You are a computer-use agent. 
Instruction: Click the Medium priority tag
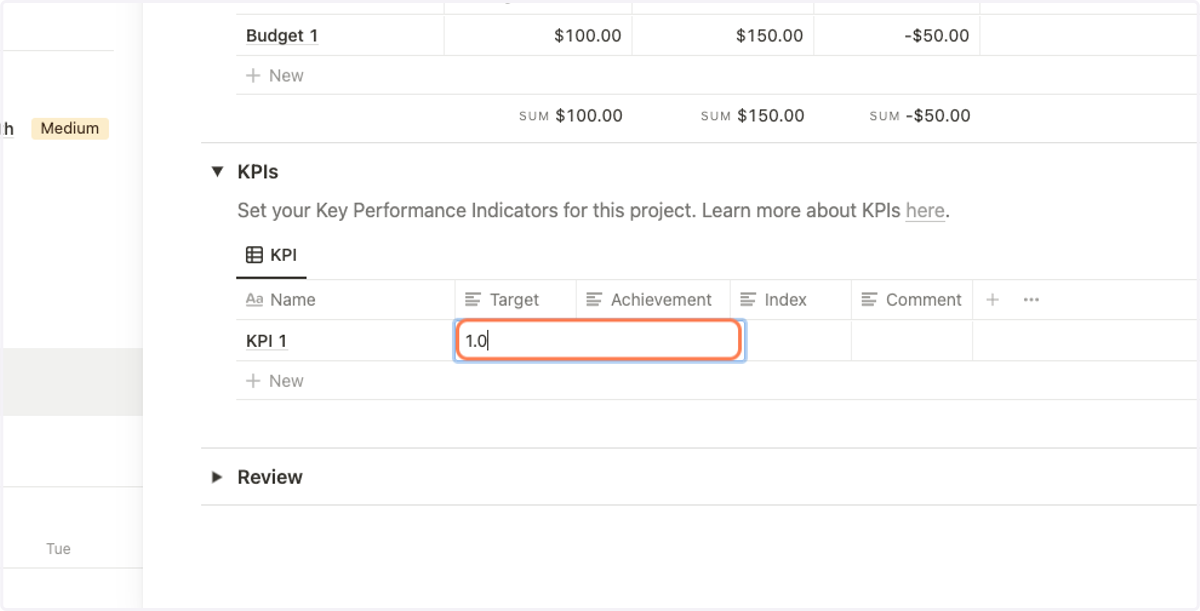[x=70, y=128]
